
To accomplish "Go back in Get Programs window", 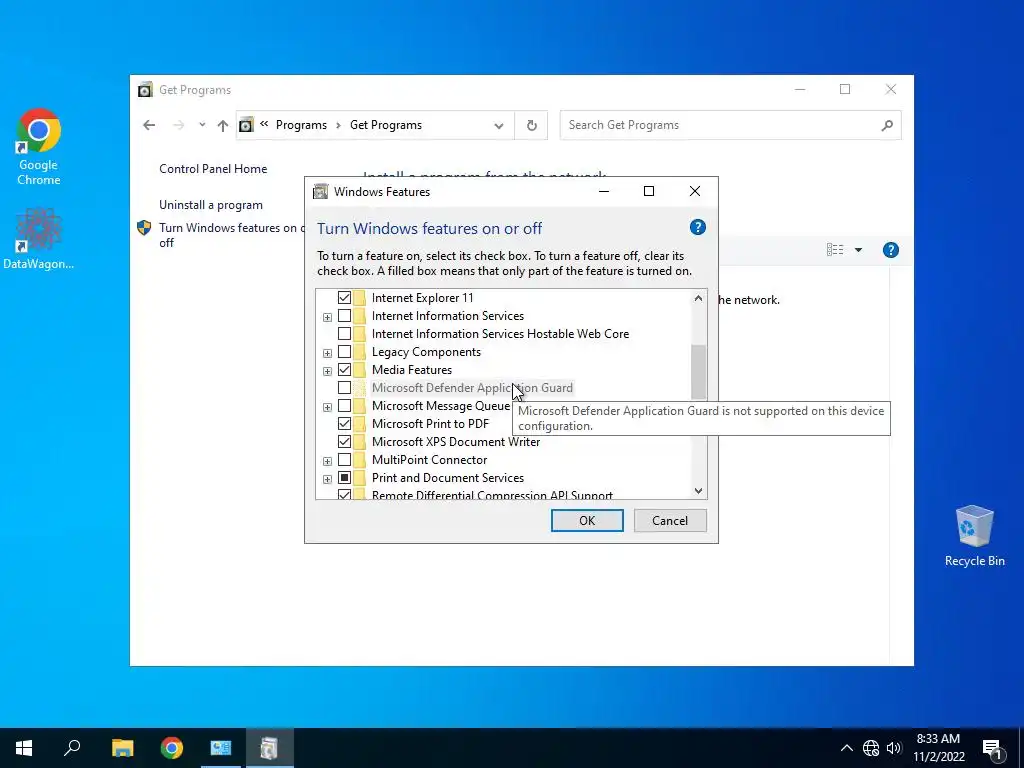I will 149,125.
